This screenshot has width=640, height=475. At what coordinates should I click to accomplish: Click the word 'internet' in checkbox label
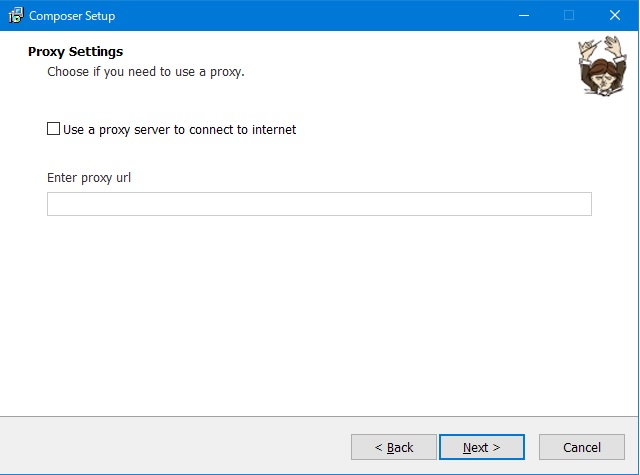click(x=272, y=129)
